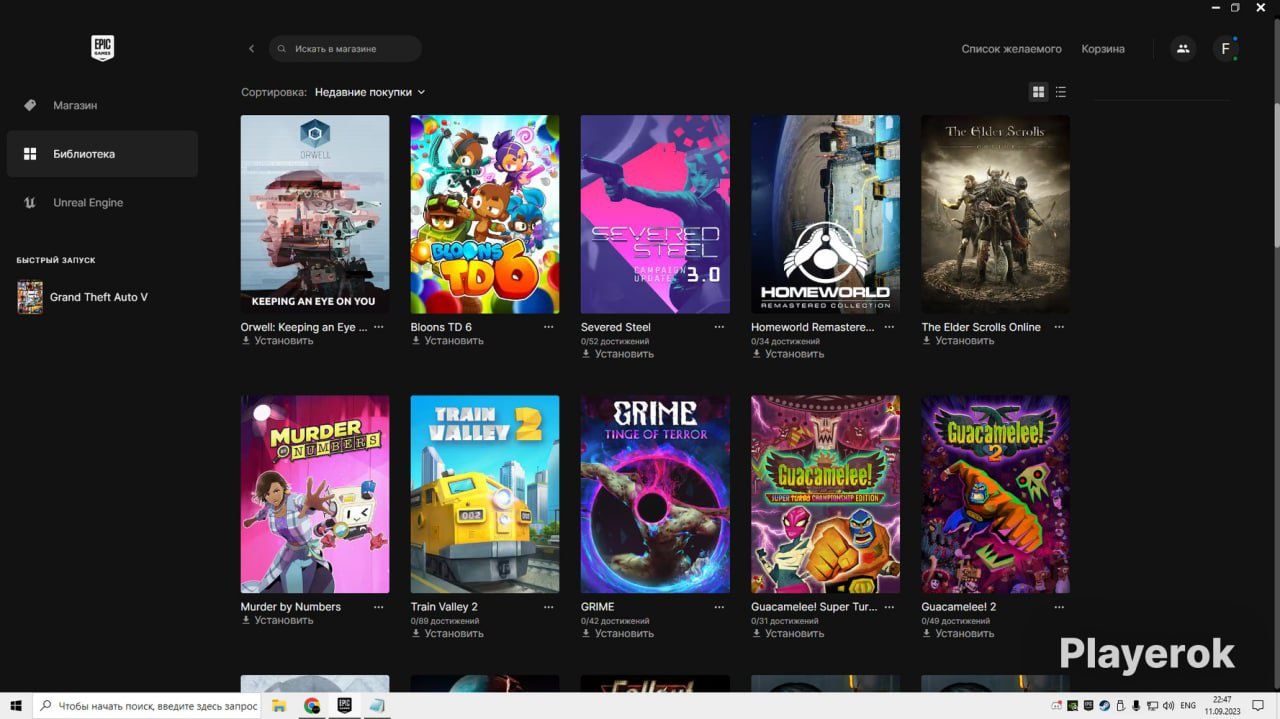Viewport: 1280px width, 719px height.
Task: Open the Murder by Numbers cover
Action: [x=315, y=494]
